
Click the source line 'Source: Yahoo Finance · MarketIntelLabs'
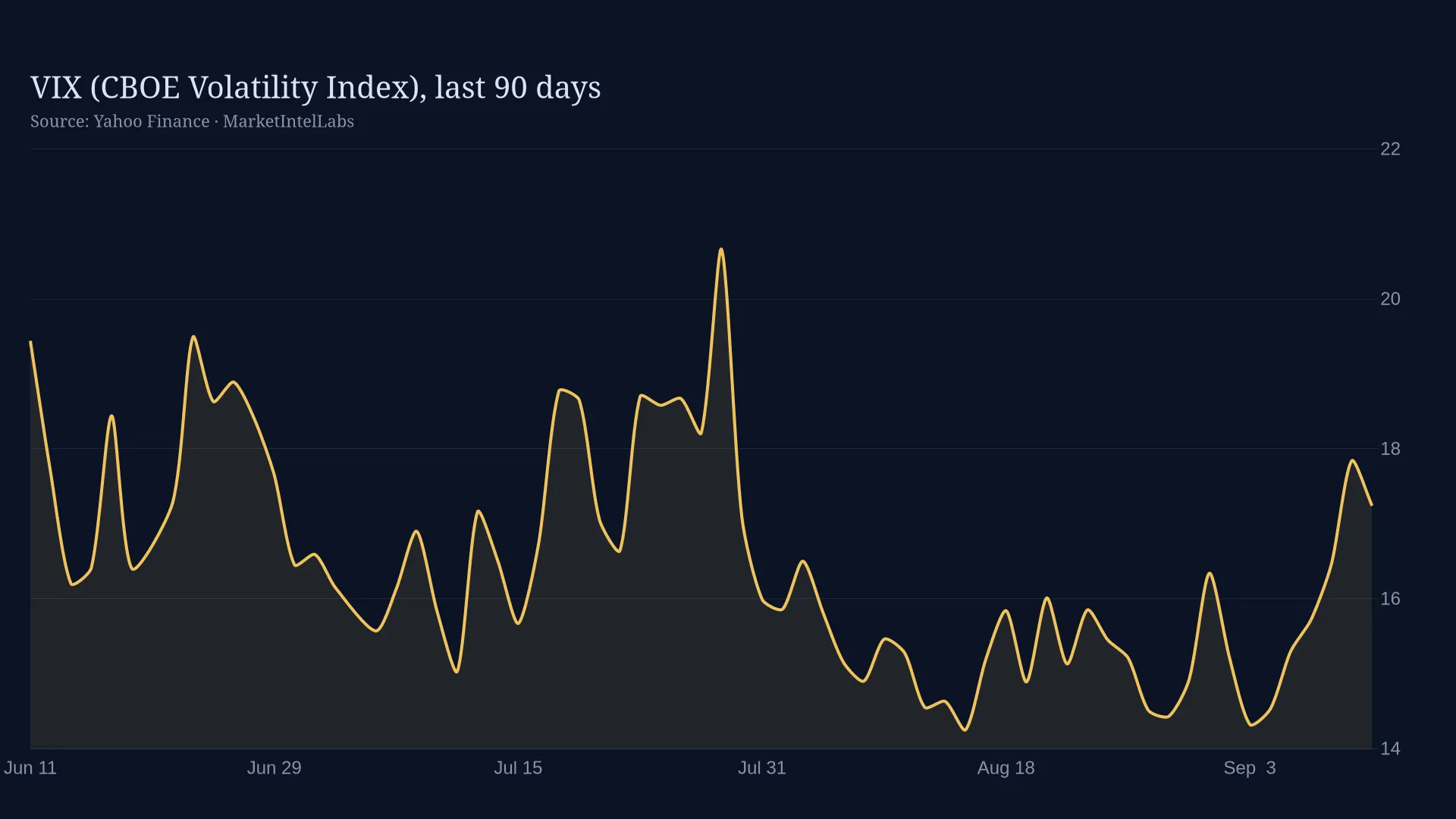click(x=192, y=121)
